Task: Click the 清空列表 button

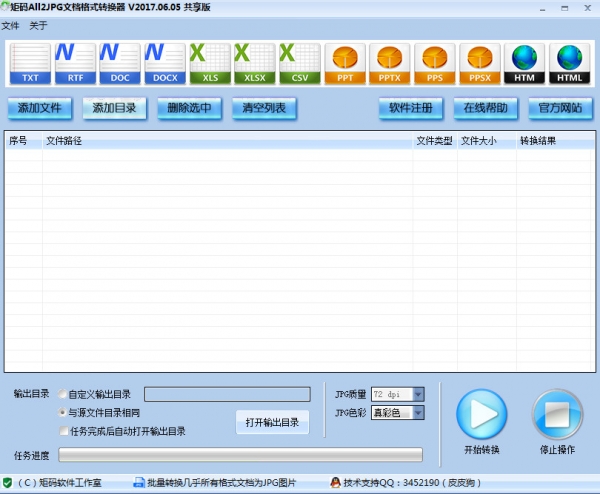Action: coord(265,108)
